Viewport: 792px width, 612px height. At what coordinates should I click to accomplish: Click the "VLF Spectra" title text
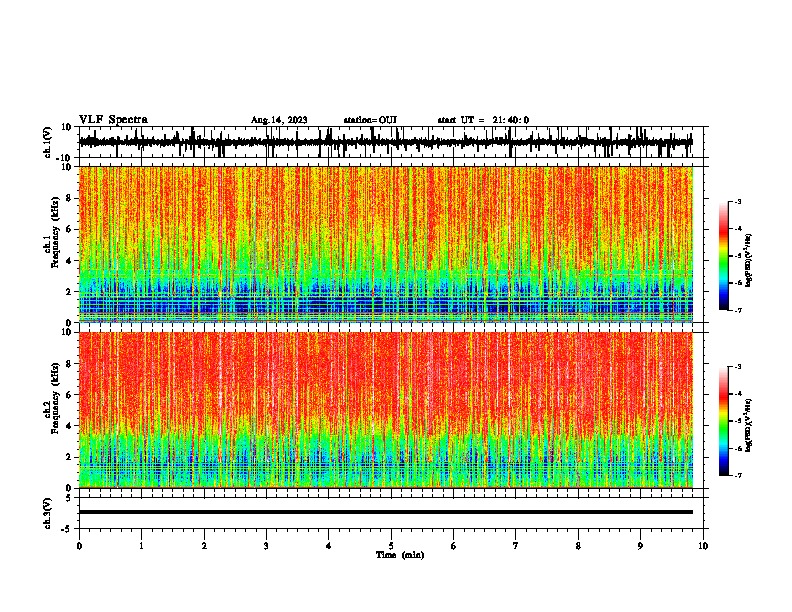point(113,120)
